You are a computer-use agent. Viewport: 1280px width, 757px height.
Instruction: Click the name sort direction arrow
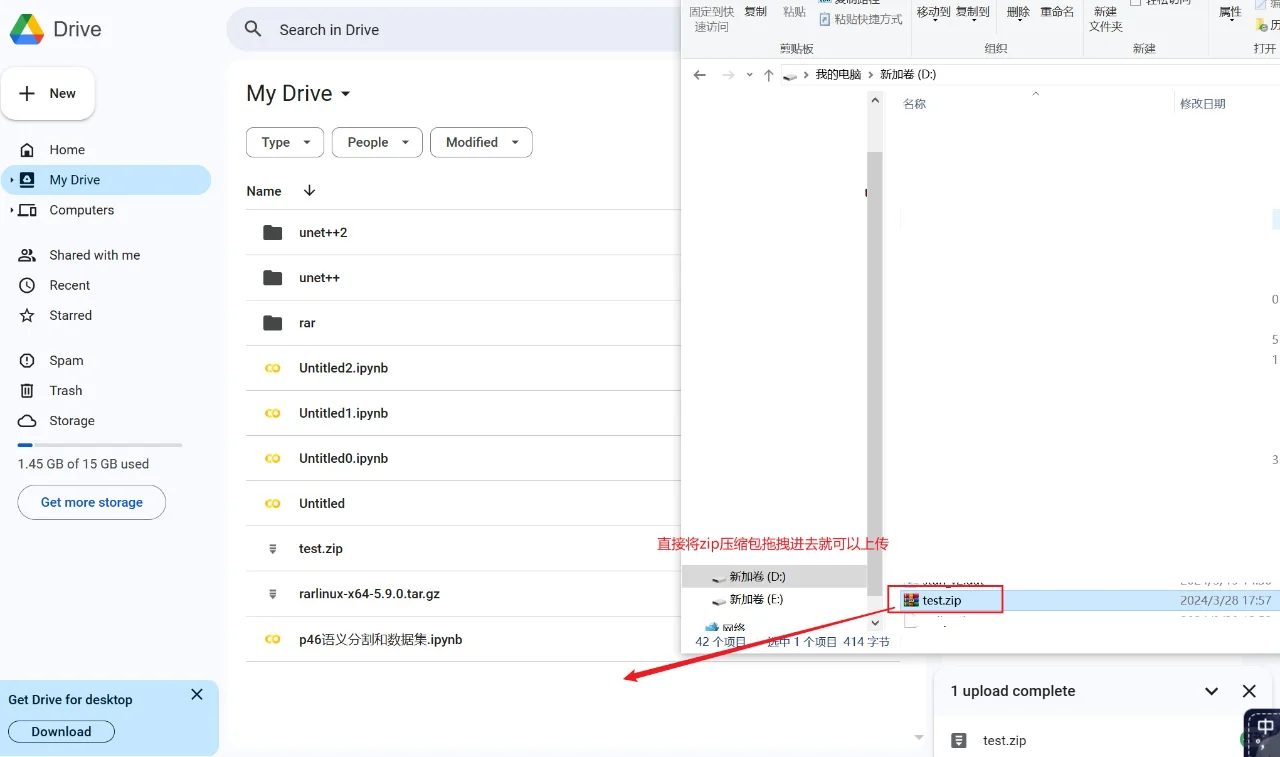pyautogui.click(x=309, y=191)
